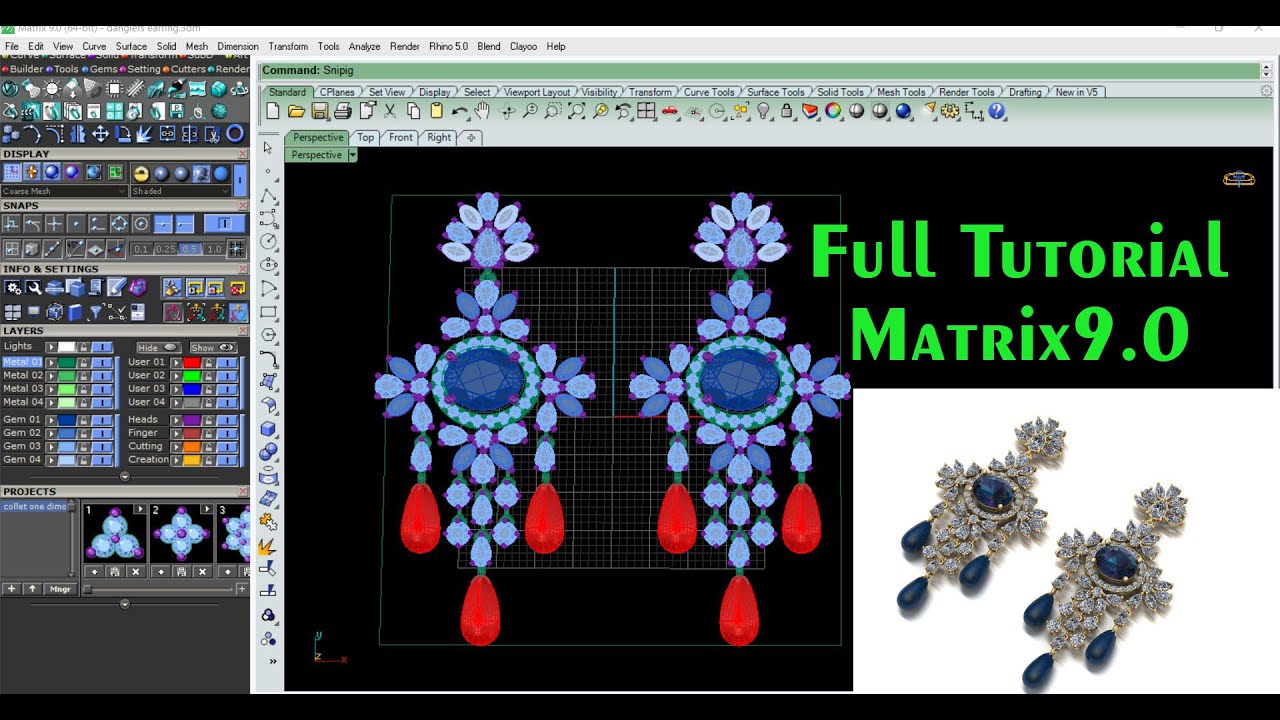Open the Coarse Mesh dropdown
1280x720 pixels.
tap(65, 191)
